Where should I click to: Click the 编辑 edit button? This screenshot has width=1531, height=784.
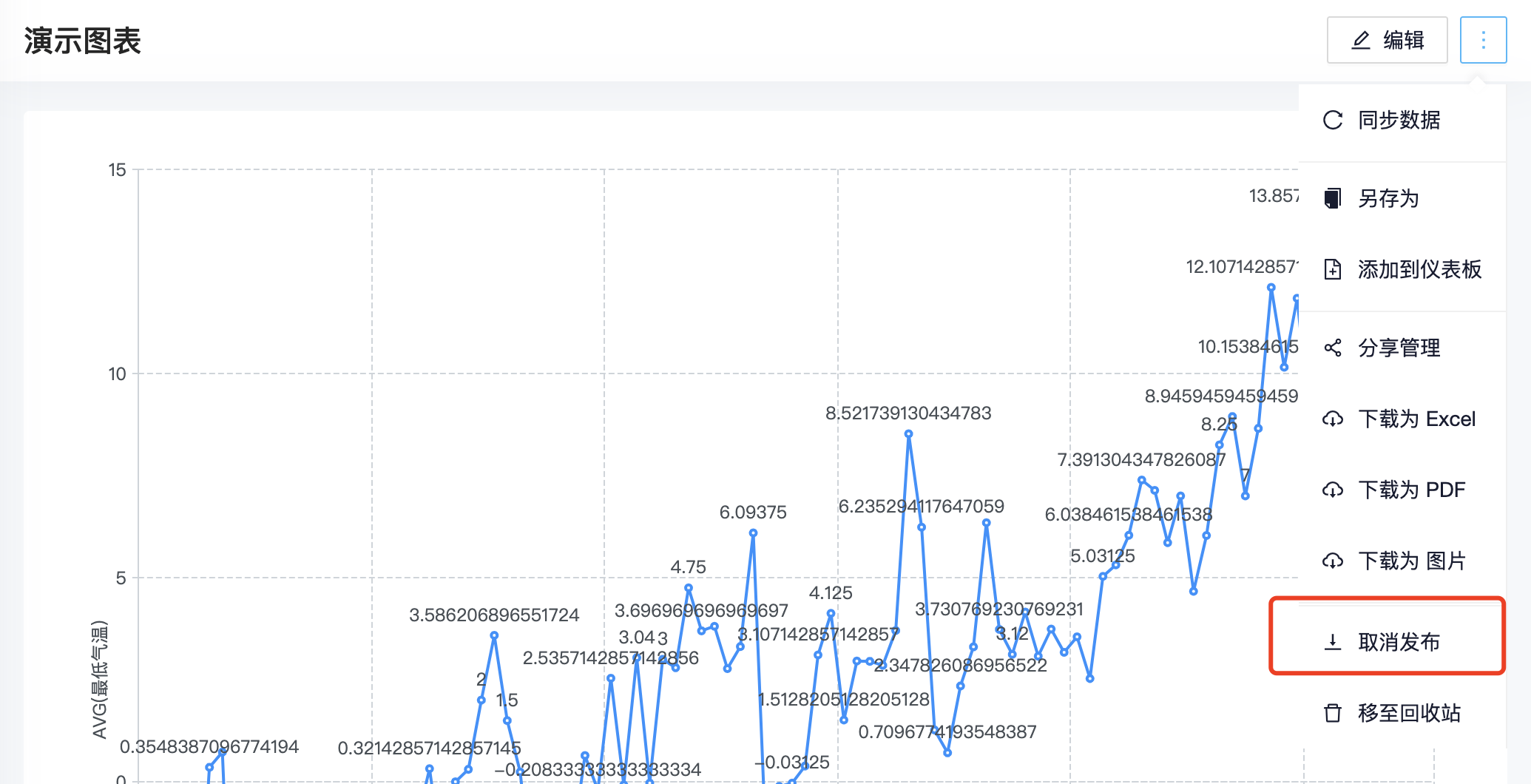(1387, 40)
